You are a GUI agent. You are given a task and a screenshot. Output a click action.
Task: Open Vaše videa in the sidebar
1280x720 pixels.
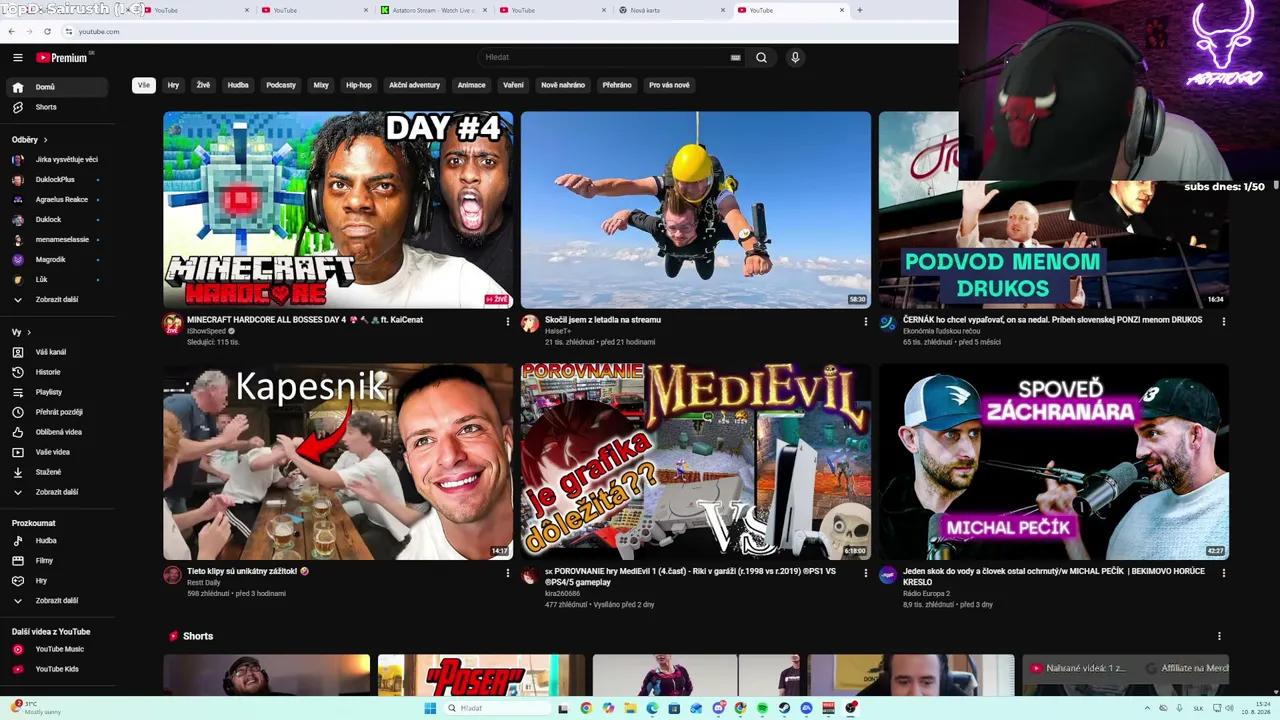click(x=56, y=452)
